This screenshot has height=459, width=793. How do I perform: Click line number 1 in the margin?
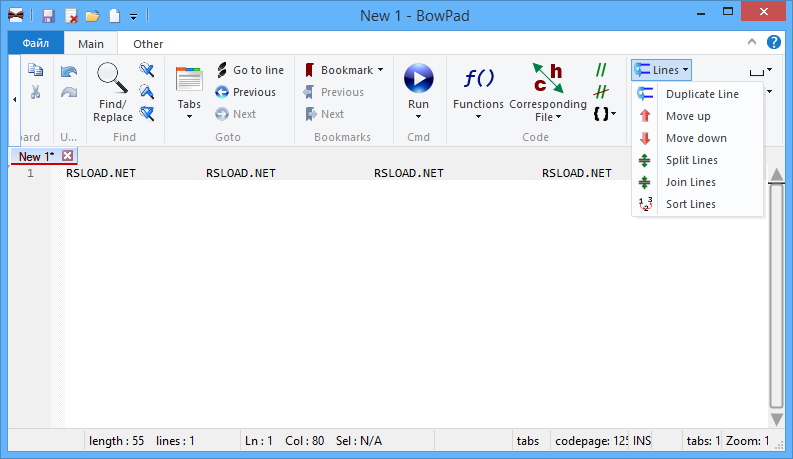pos(30,173)
